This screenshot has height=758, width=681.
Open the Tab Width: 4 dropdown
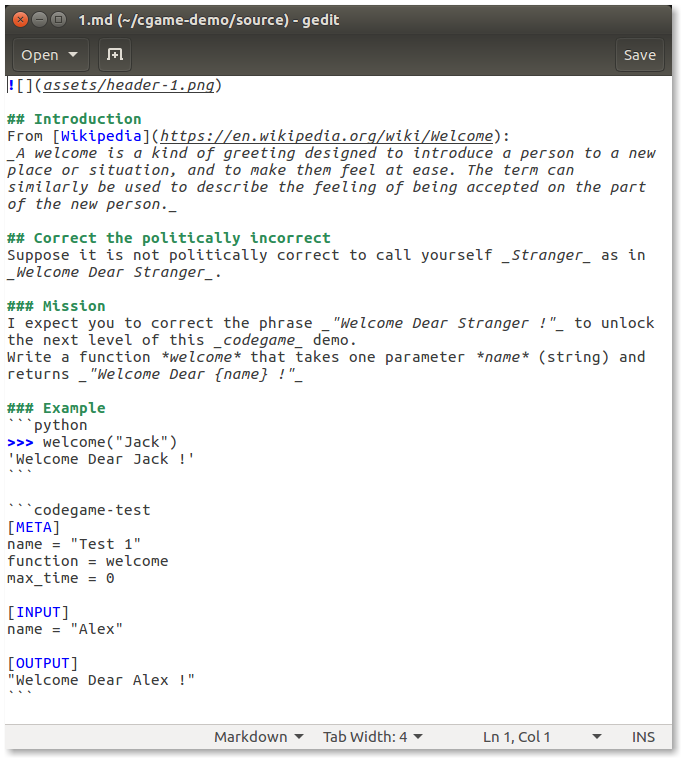373,737
